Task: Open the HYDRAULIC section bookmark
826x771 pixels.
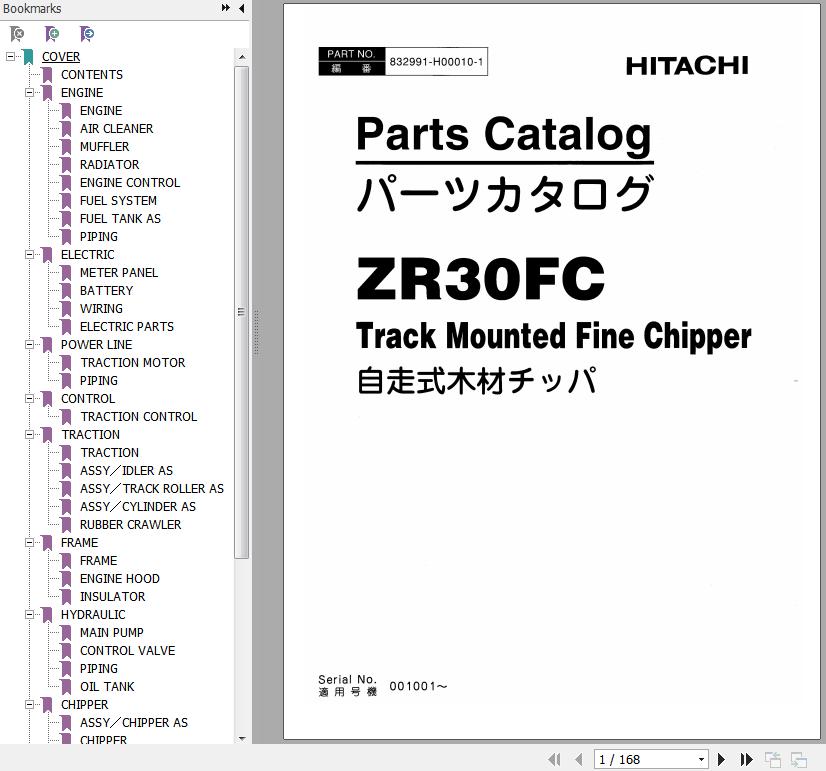Action: (93, 615)
